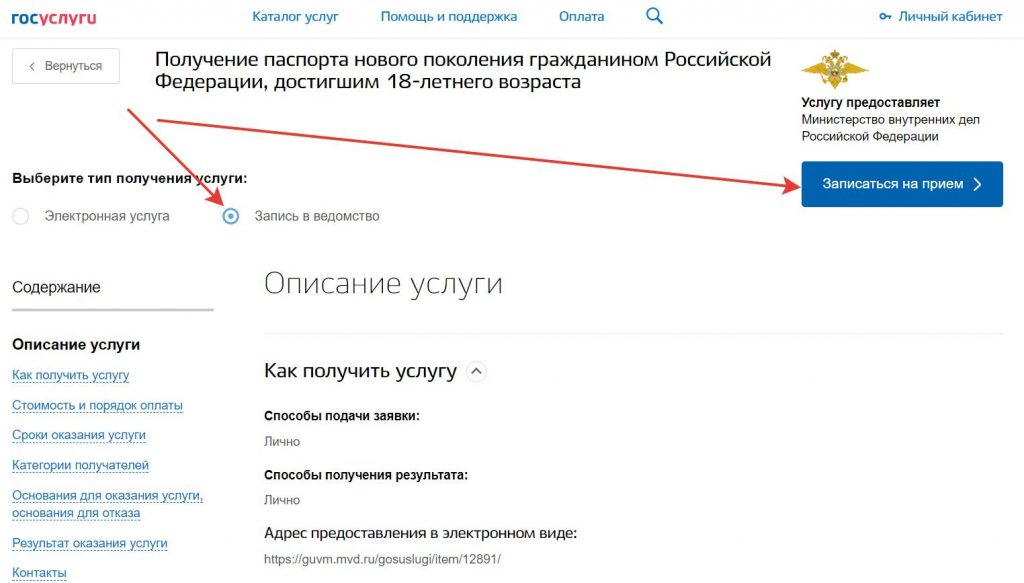Viewport: 1024px width, 583px height.
Task: Click the passport service page title
Action: tap(462, 70)
